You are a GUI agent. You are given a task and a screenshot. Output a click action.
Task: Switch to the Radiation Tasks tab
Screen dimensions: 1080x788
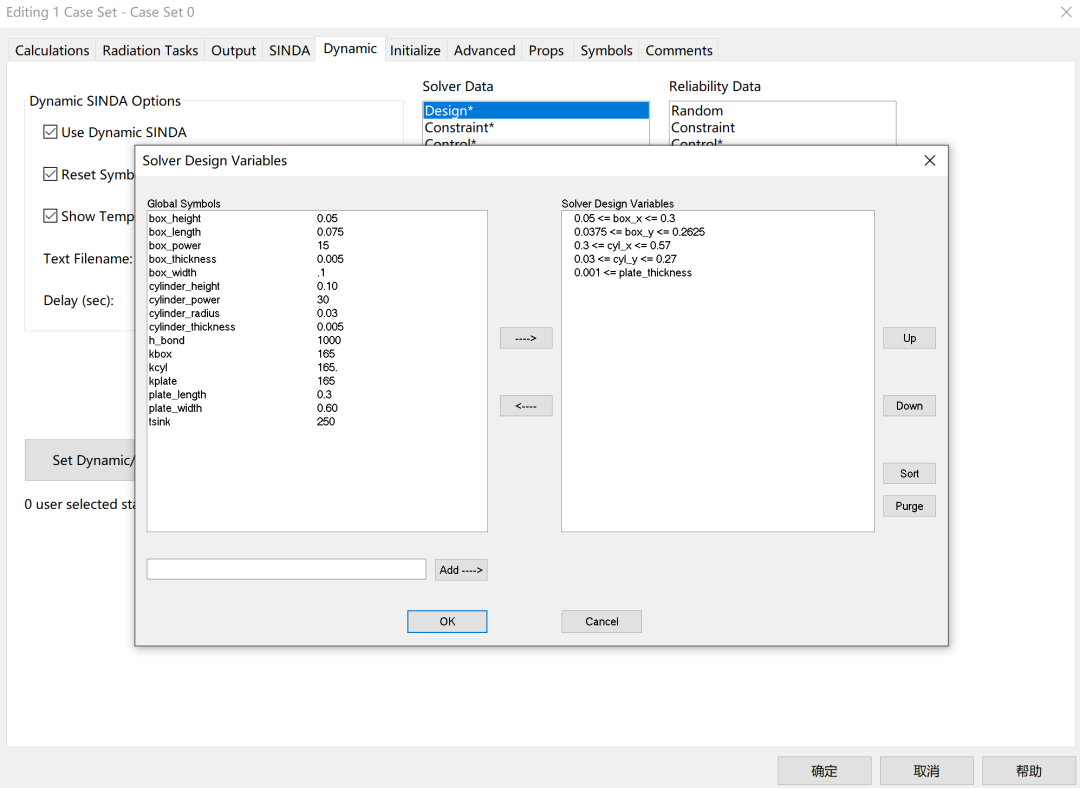pos(150,50)
